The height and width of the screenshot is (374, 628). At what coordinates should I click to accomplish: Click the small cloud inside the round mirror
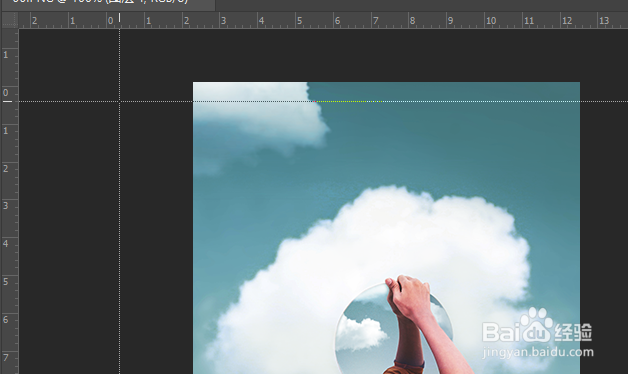pyautogui.click(x=362, y=333)
